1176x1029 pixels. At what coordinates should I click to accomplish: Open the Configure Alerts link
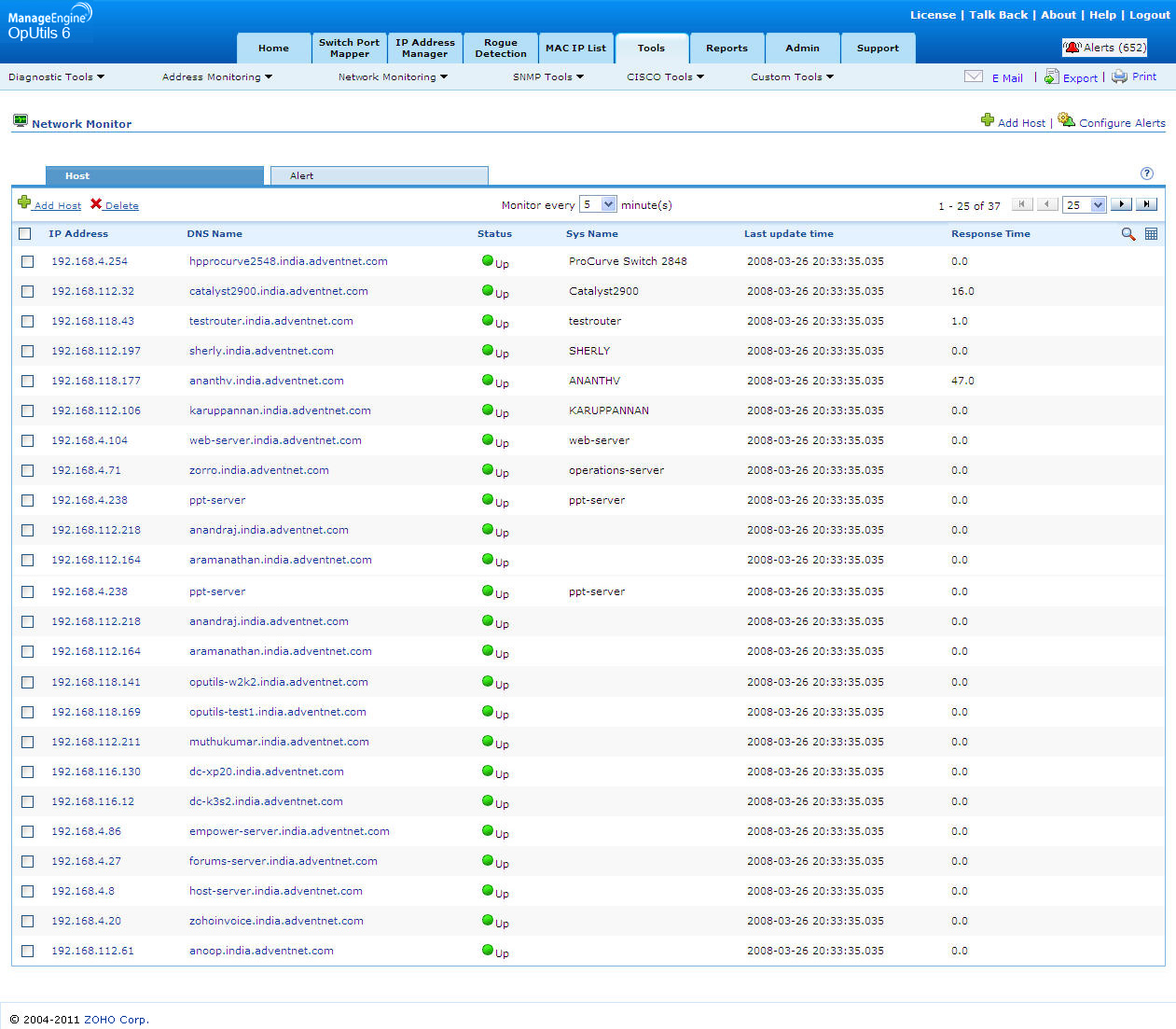(1121, 123)
